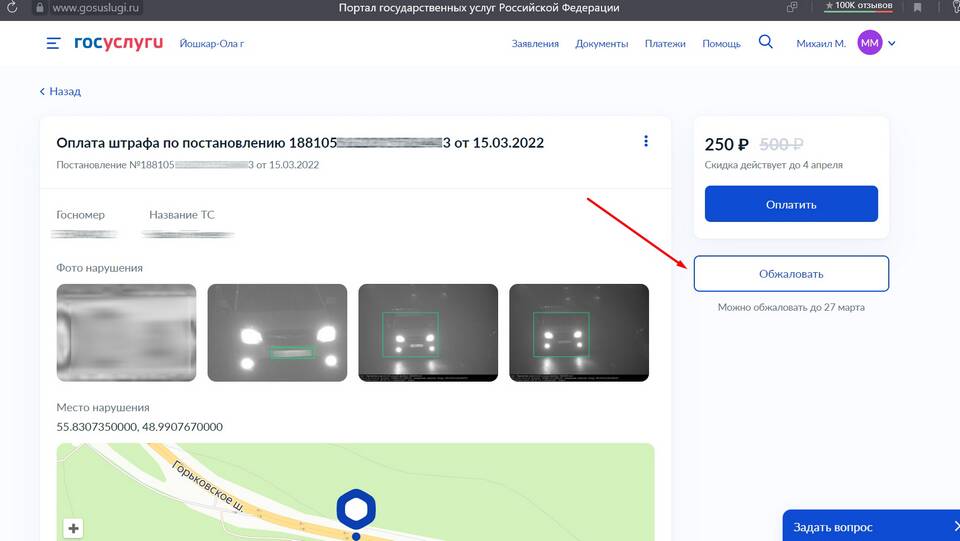
Task: Expand the user profile dropdown chevron
Action: [x=892, y=43]
